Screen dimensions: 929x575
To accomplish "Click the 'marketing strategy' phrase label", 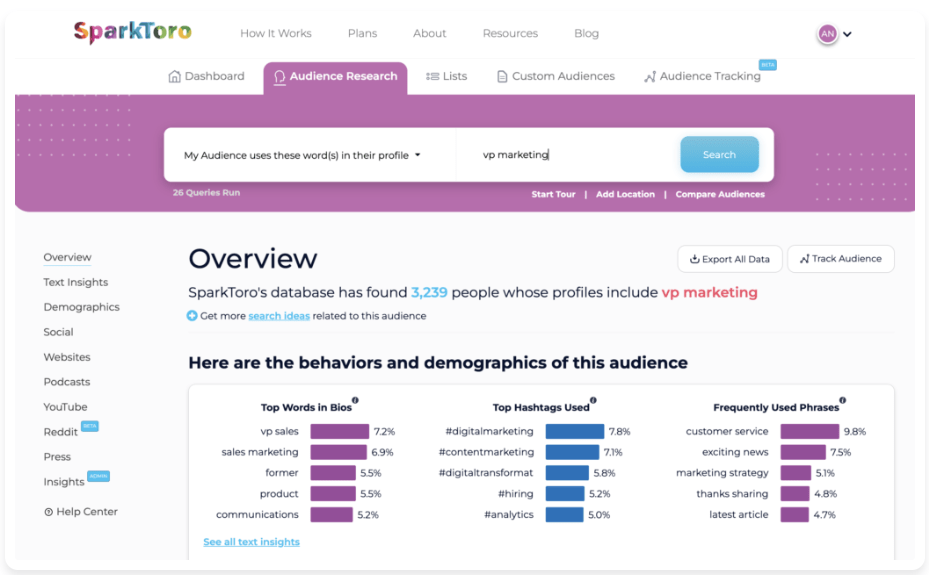I will pos(722,473).
